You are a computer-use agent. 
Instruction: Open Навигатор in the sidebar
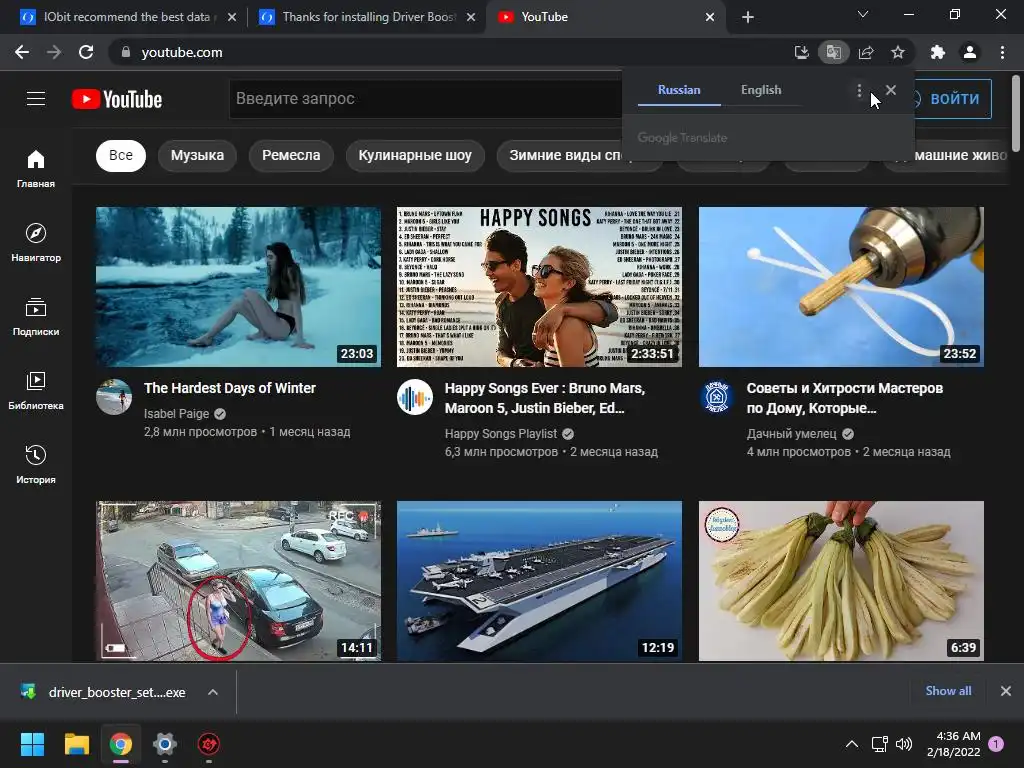[x=36, y=243]
